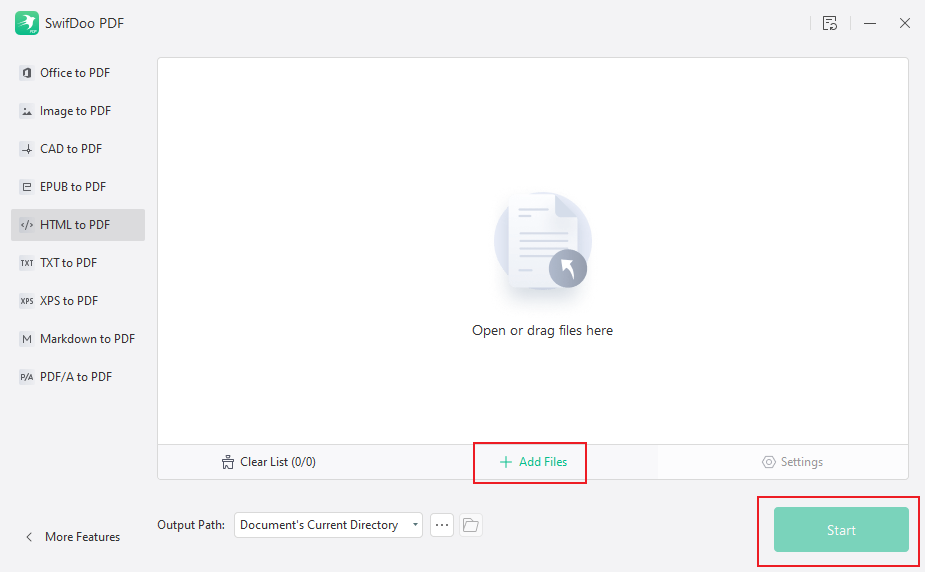This screenshot has width=925, height=572.
Task: Click the document drop-zone illustration
Action: (x=543, y=243)
